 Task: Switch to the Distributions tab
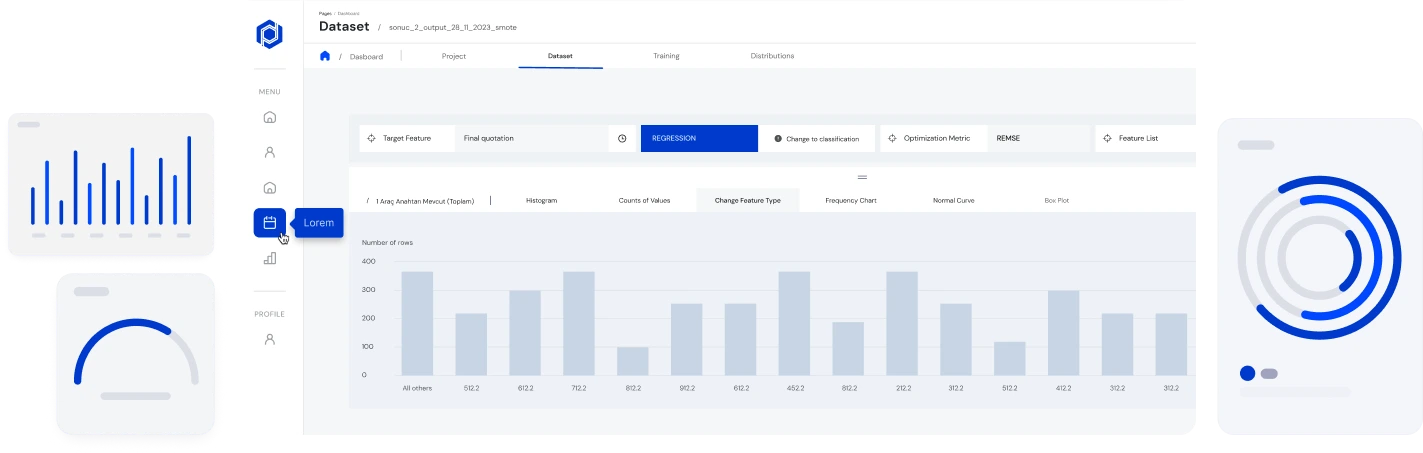(772, 56)
